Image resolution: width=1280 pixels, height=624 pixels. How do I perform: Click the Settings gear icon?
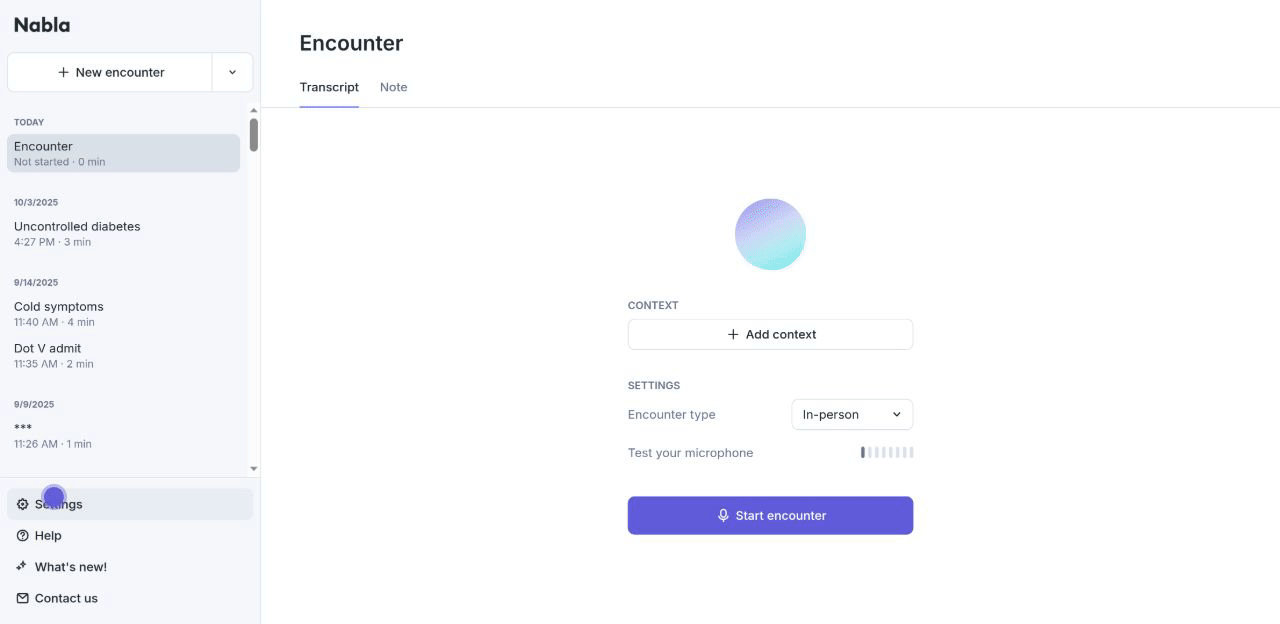[23, 504]
